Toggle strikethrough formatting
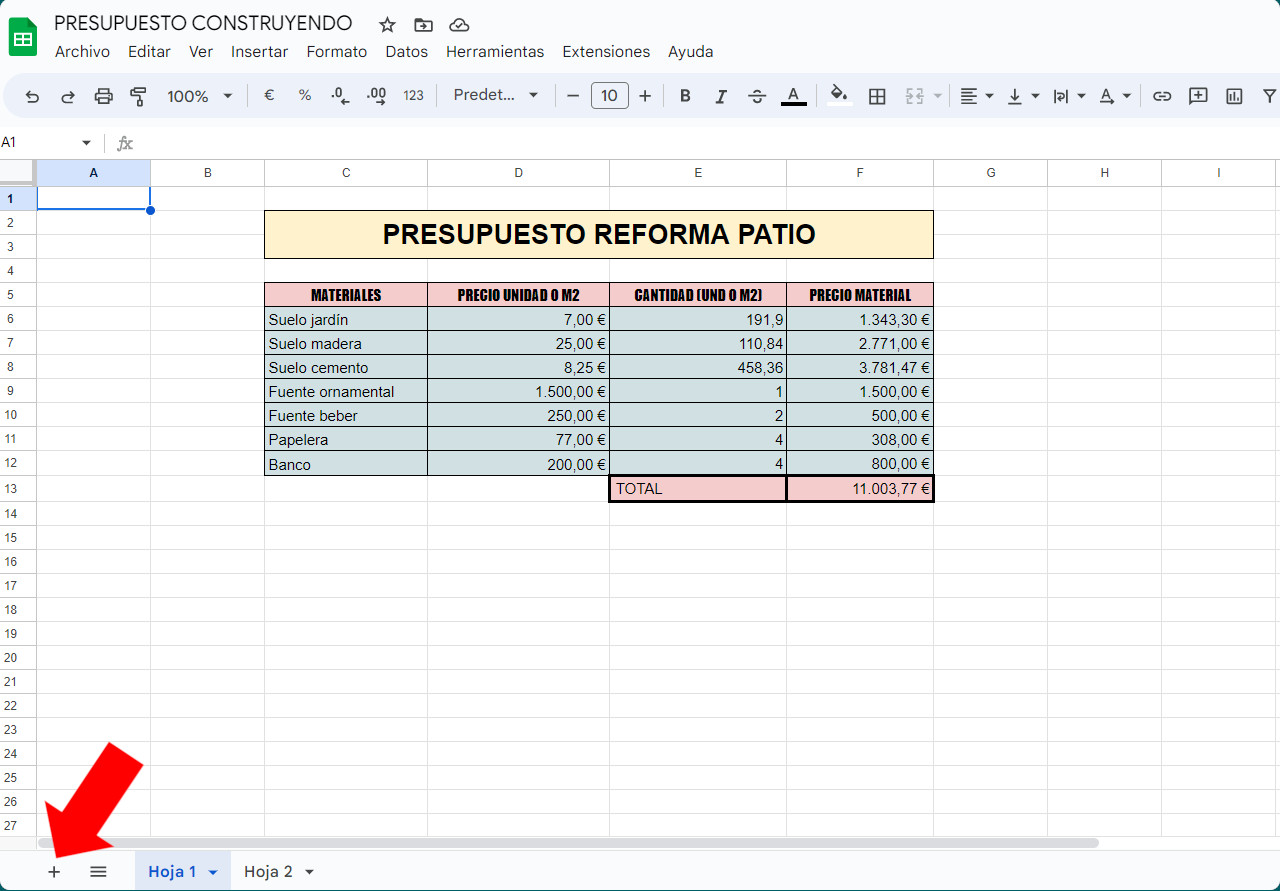This screenshot has width=1280, height=891. [757, 96]
